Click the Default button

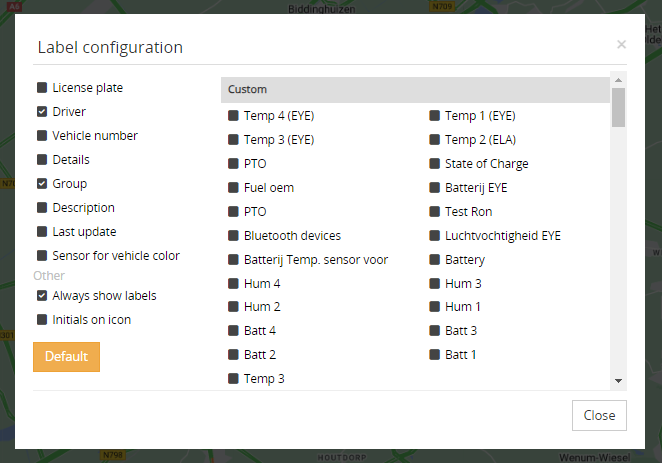click(x=66, y=357)
